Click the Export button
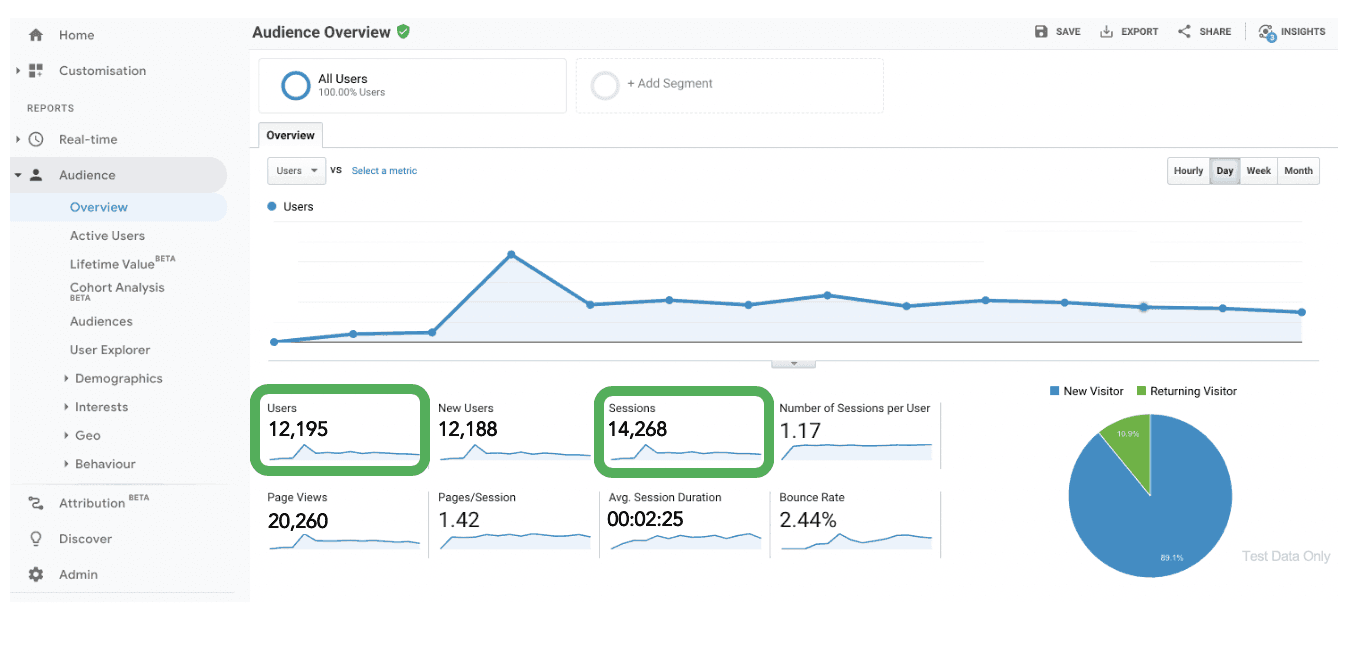 pyautogui.click(x=1129, y=31)
